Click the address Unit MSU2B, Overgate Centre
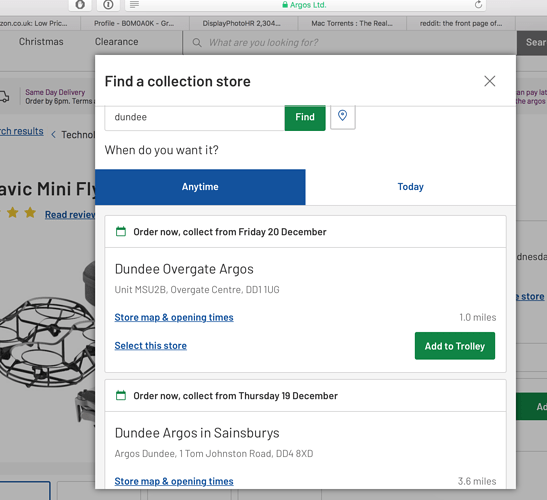This screenshot has width=547, height=500. tap(197, 290)
